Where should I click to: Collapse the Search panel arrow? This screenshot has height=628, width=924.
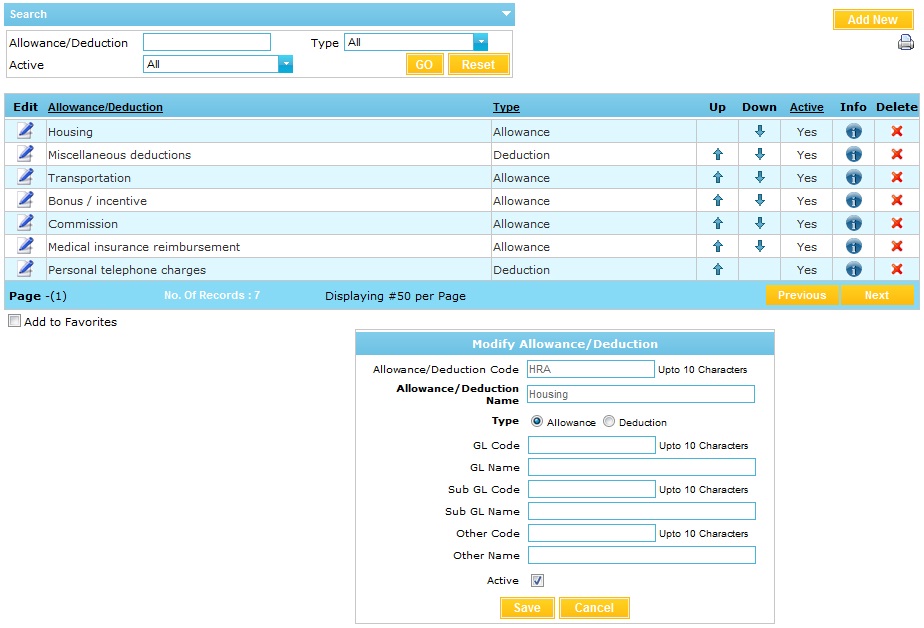click(506, 14)
